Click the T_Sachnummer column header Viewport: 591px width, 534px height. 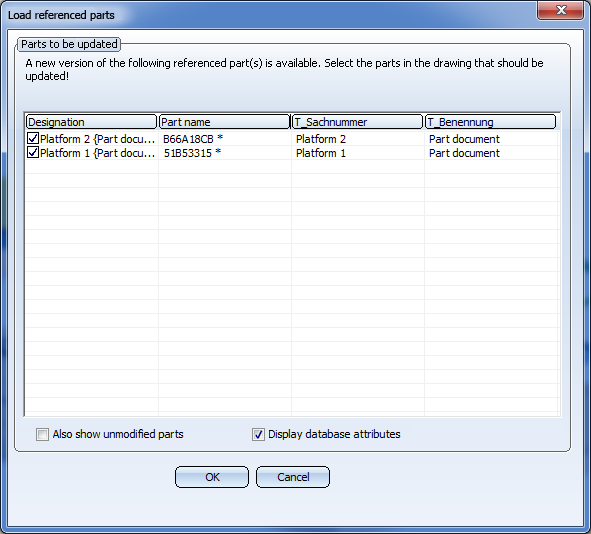pyautogui.click(x=357, y=122)
